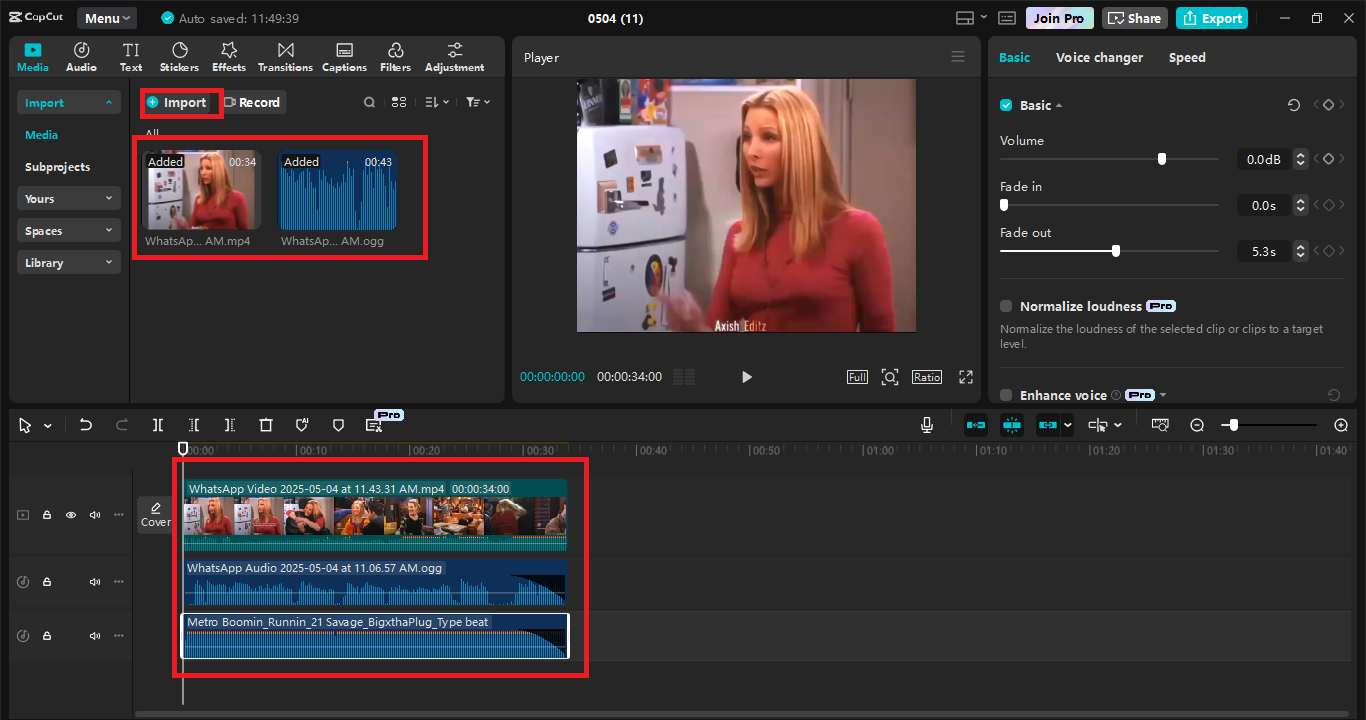1366x720 pixels.
Task: Open the Filters panel
Action: tap(395, 57)
